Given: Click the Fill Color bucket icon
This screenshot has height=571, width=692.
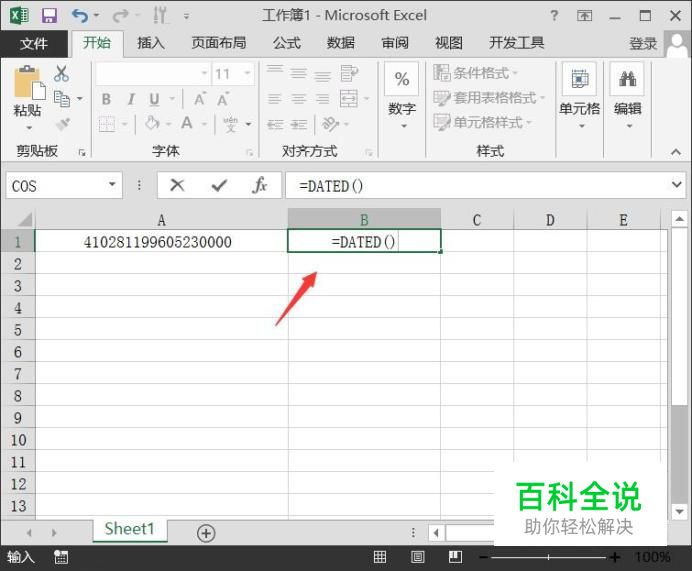Looking at the screenshot, I should click(152, 123).
